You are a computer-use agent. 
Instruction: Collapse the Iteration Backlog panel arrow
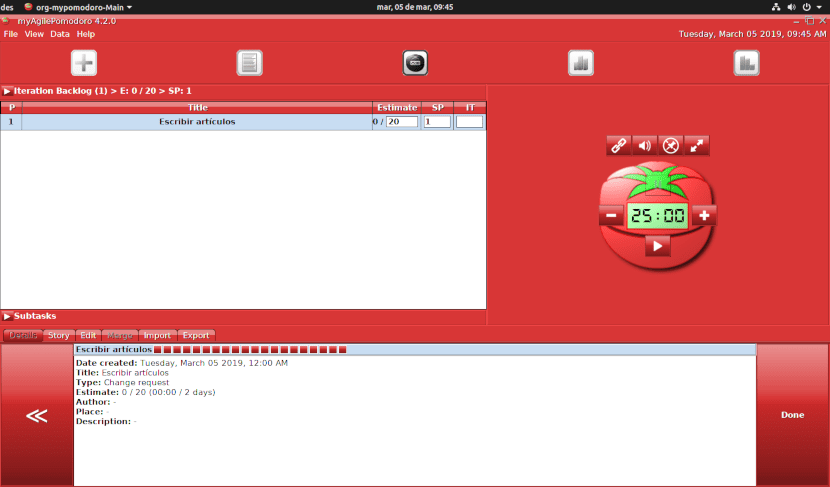pos(7,91)
